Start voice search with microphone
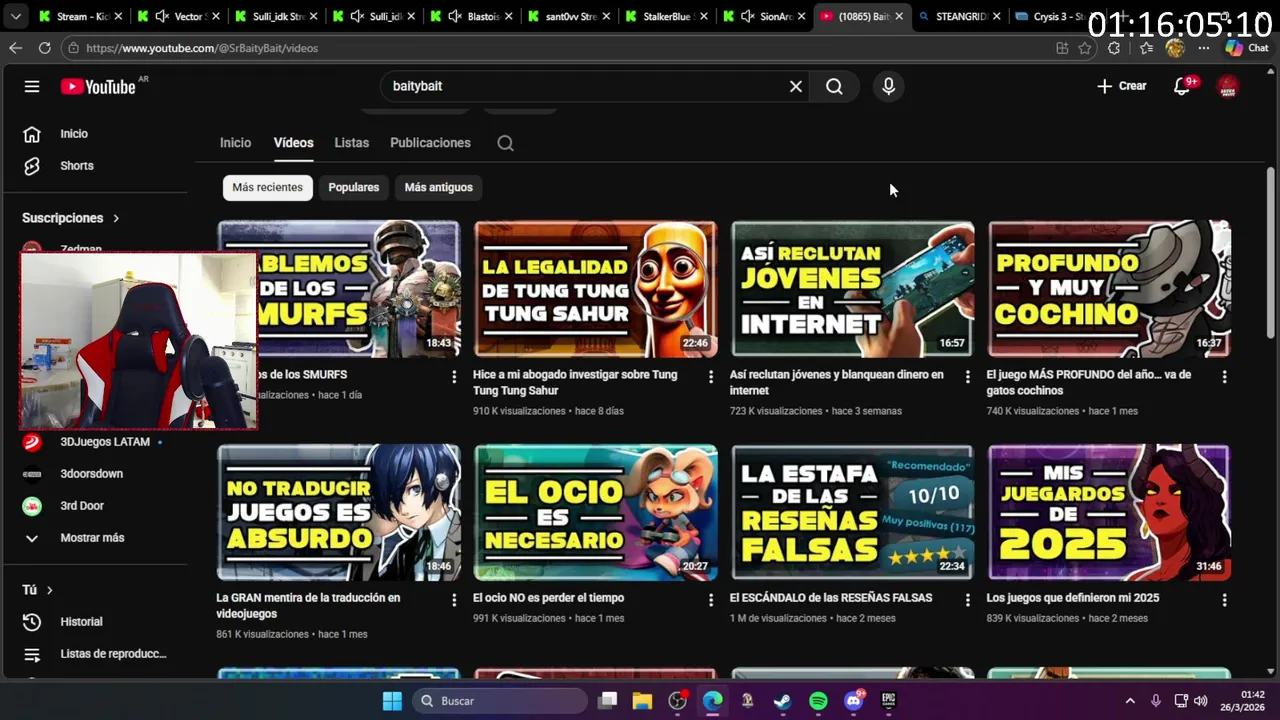 pyautogui.click(x=888, y=87)
